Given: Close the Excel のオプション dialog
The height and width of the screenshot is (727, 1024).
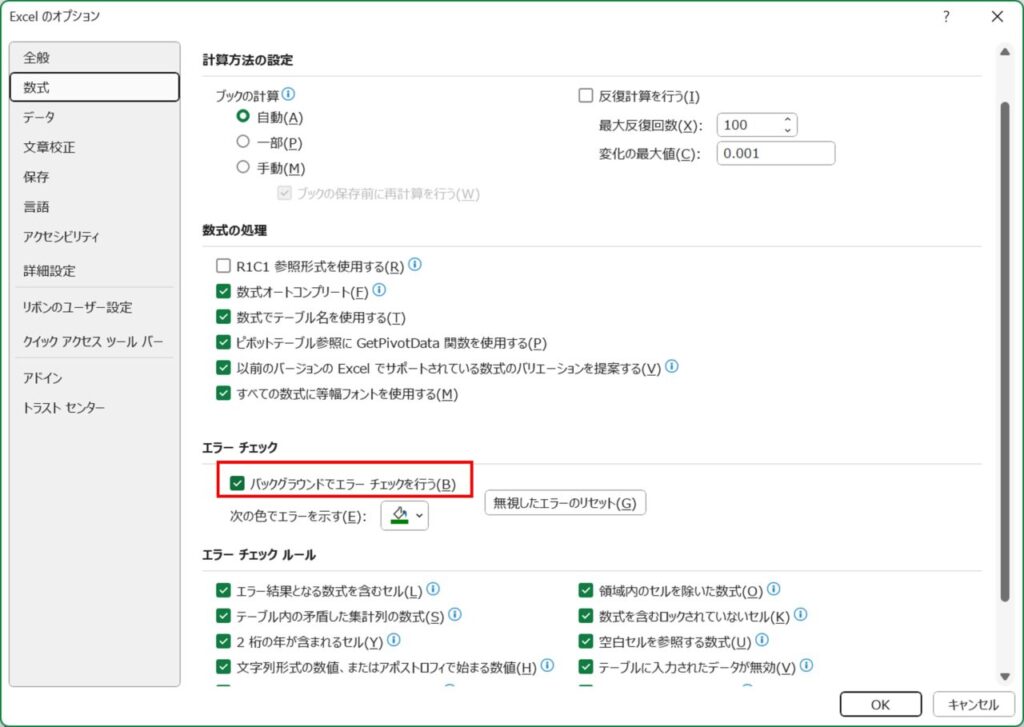Looking at the screenshot, I should [997, 17].
